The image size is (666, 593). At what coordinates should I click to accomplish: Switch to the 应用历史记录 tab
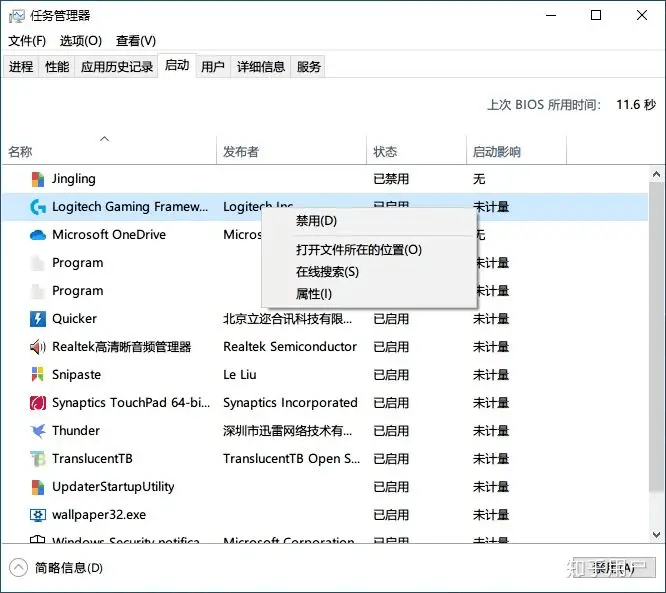click(x=117, y=67)
